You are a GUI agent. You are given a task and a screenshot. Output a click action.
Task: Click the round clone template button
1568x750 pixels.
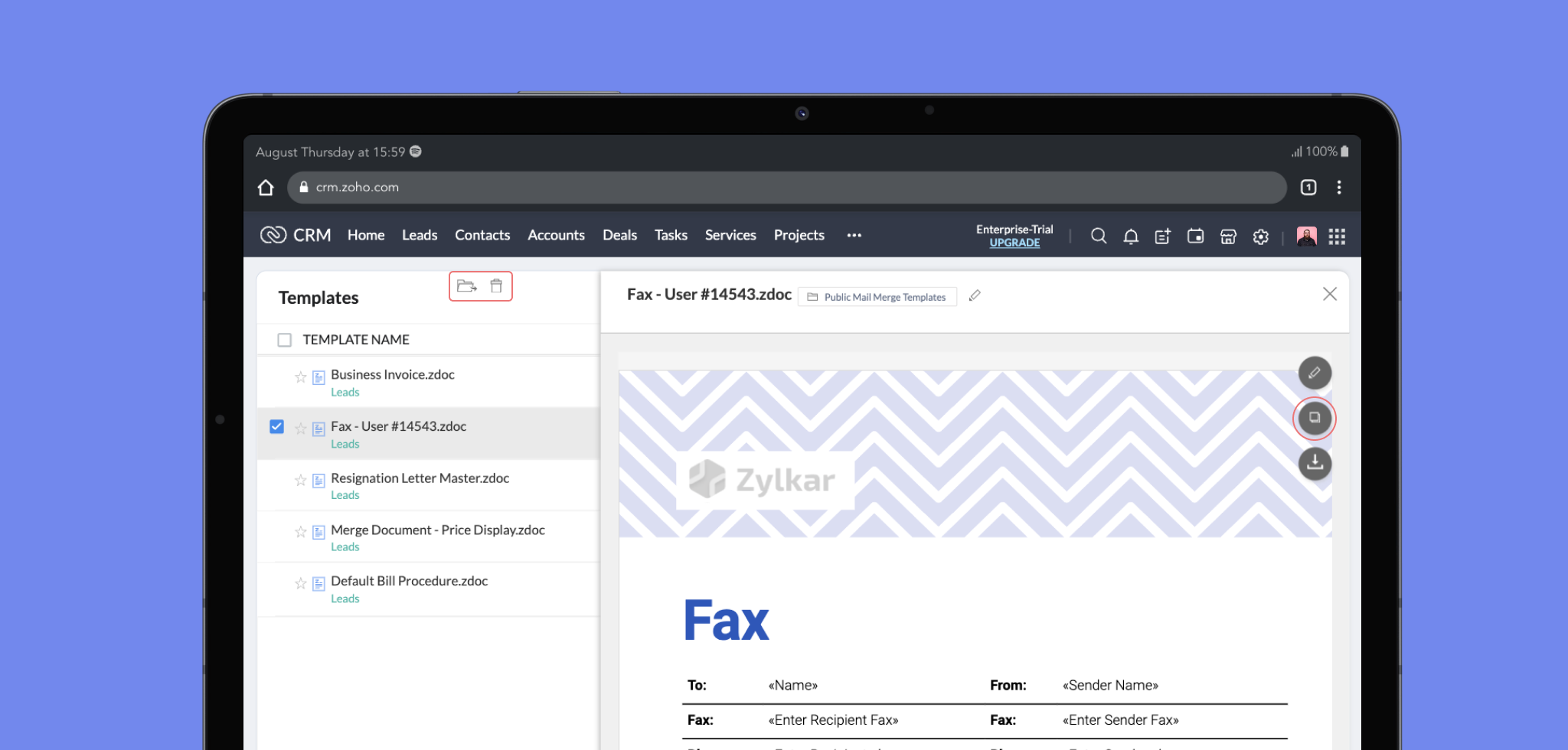(x=1314, y=418)
